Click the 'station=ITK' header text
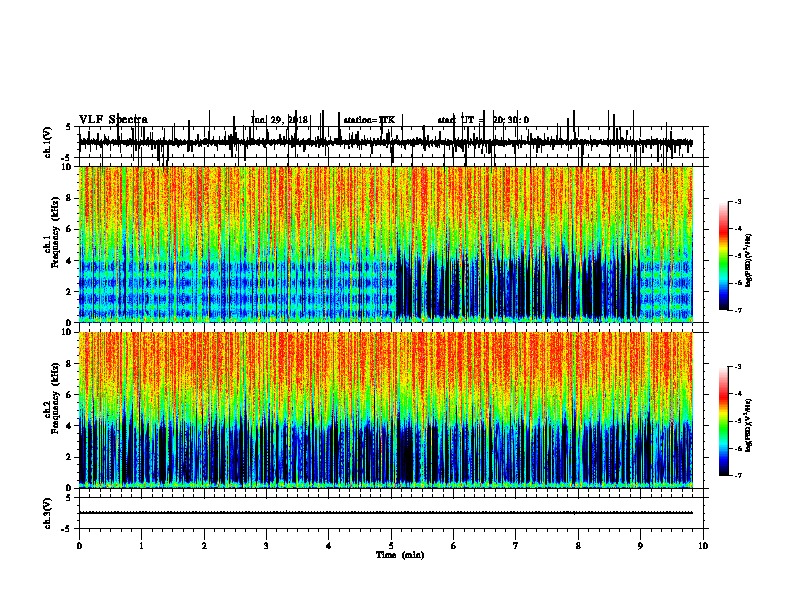The height and width of the screenshot is (612, 792). [369, 120]
